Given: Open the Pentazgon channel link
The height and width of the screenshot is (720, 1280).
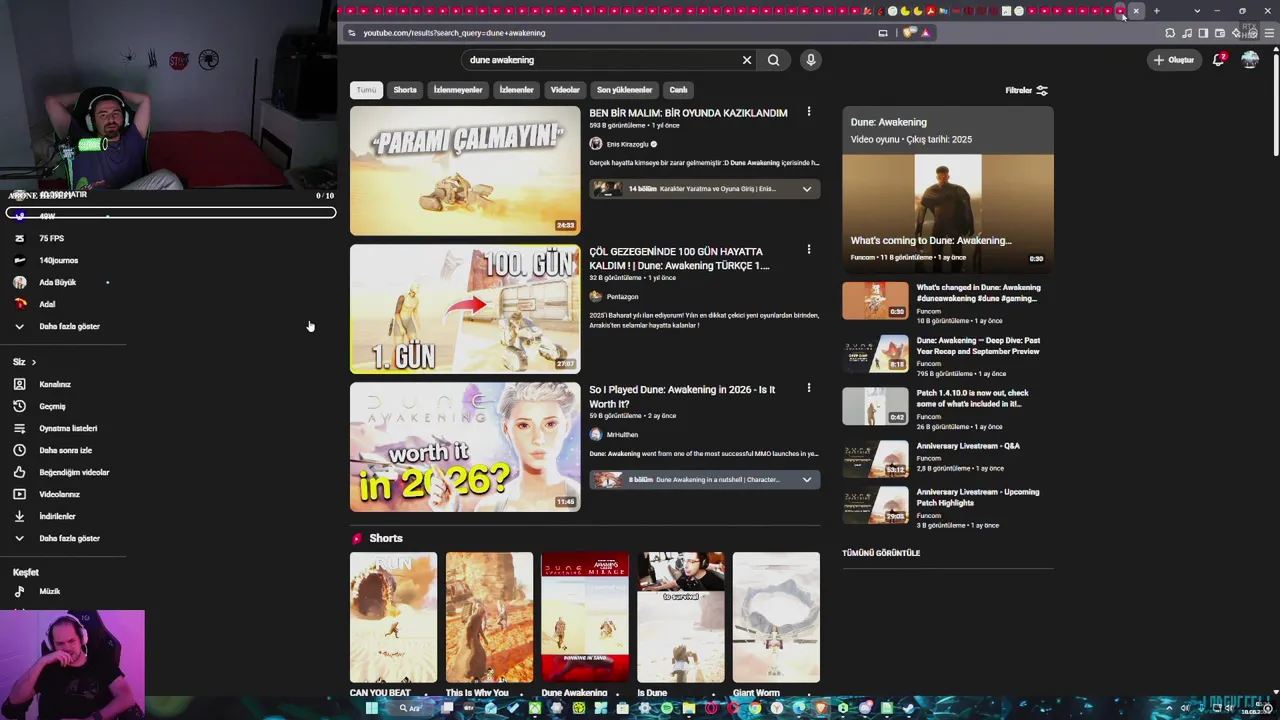Looking at the screenshot, I should pyautogui.click(x=622, y=297).
